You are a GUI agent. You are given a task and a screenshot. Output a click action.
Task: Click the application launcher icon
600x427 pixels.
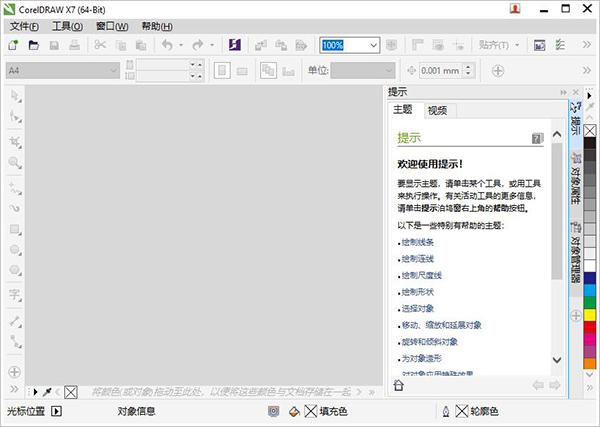click(x=540, y=45)
